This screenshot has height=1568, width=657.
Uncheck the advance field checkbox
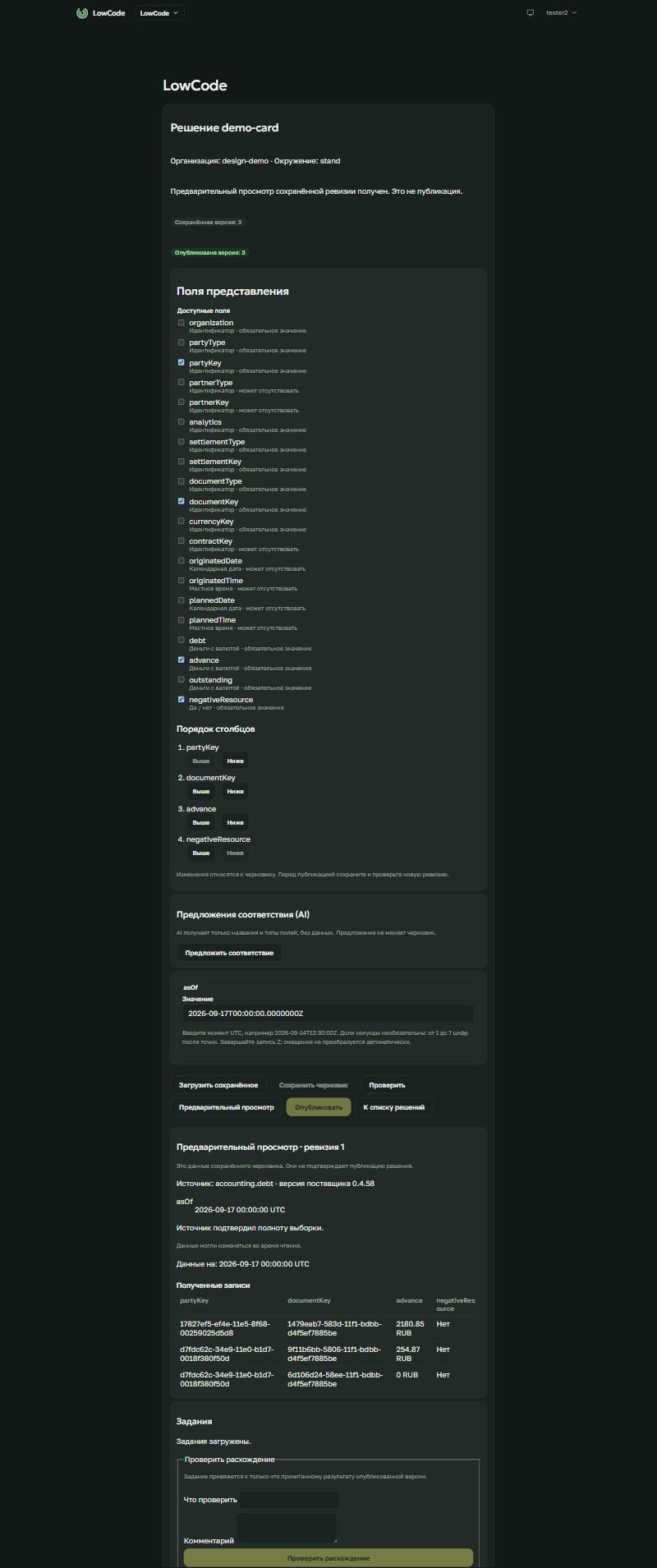pyautogui.click(x=181, y=660)
